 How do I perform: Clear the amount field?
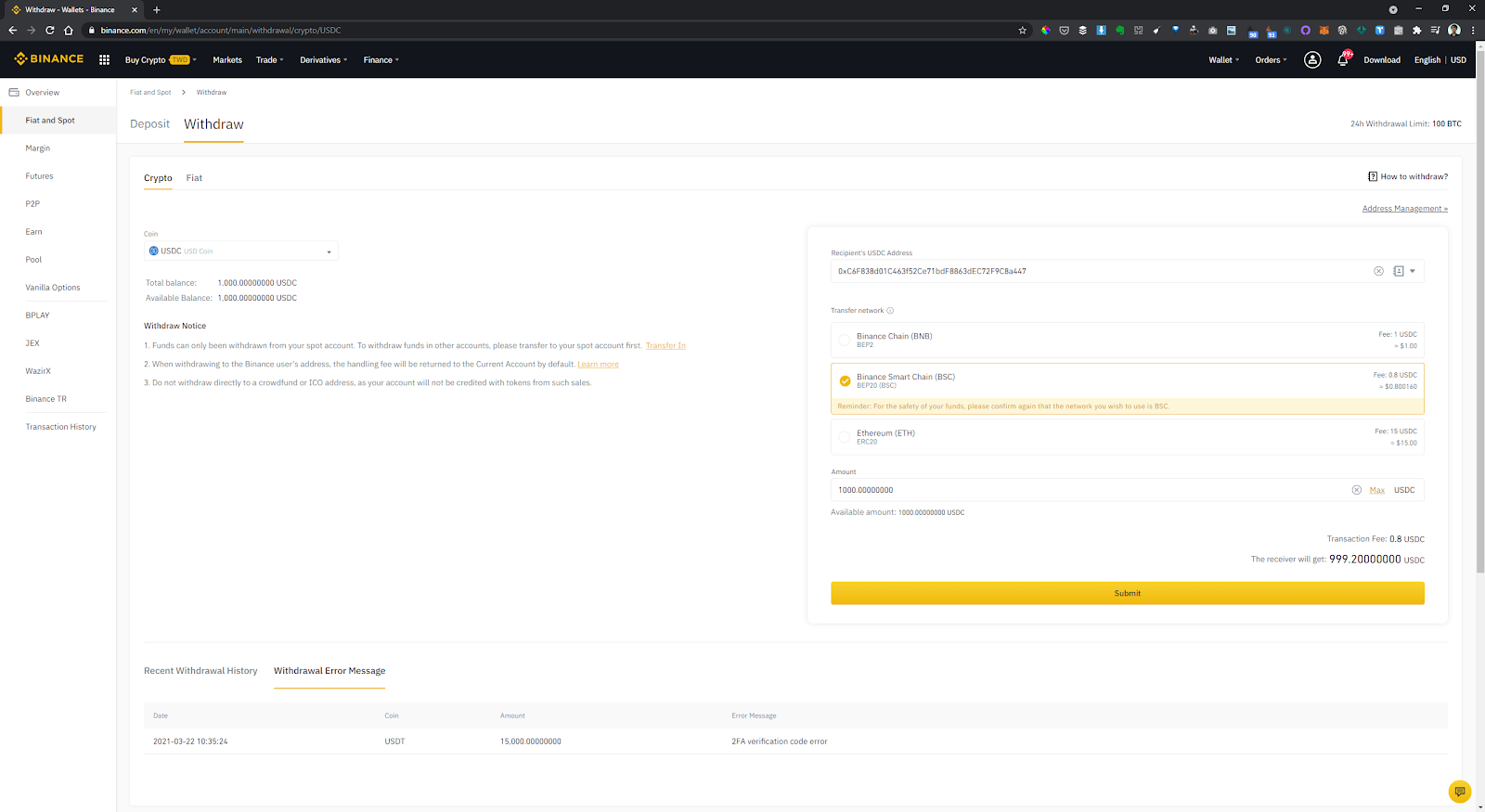(x=1356, y=490)
